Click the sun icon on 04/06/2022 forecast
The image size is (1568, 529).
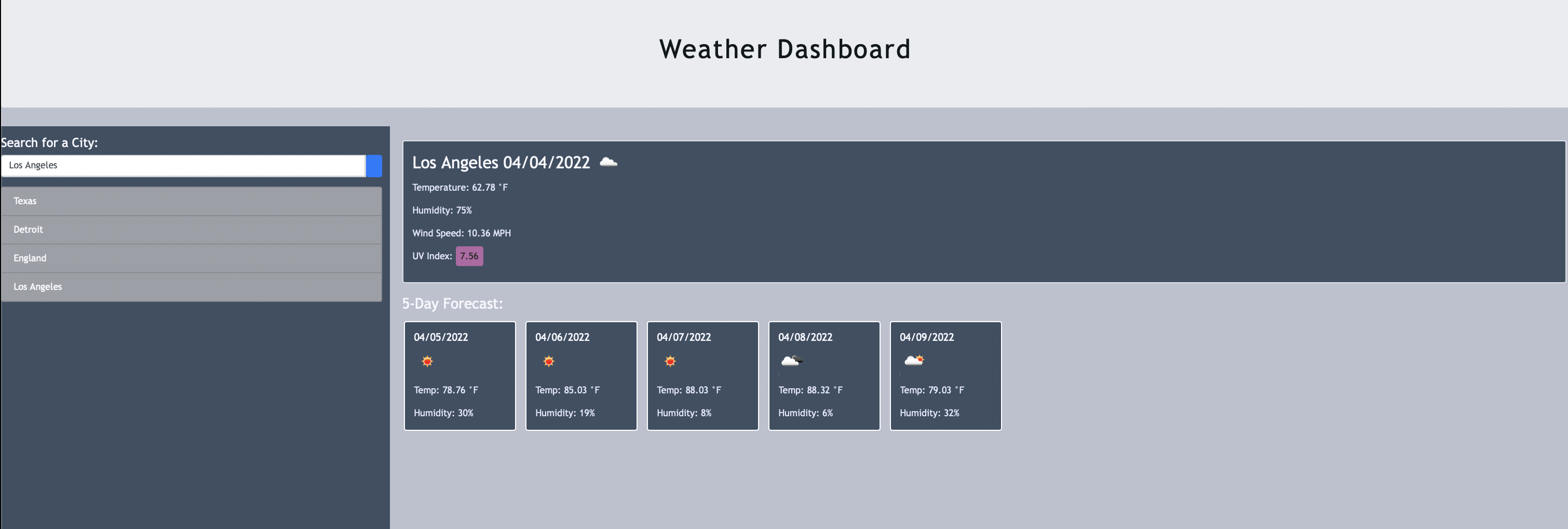pyautogui.click(x=549, y=361)
